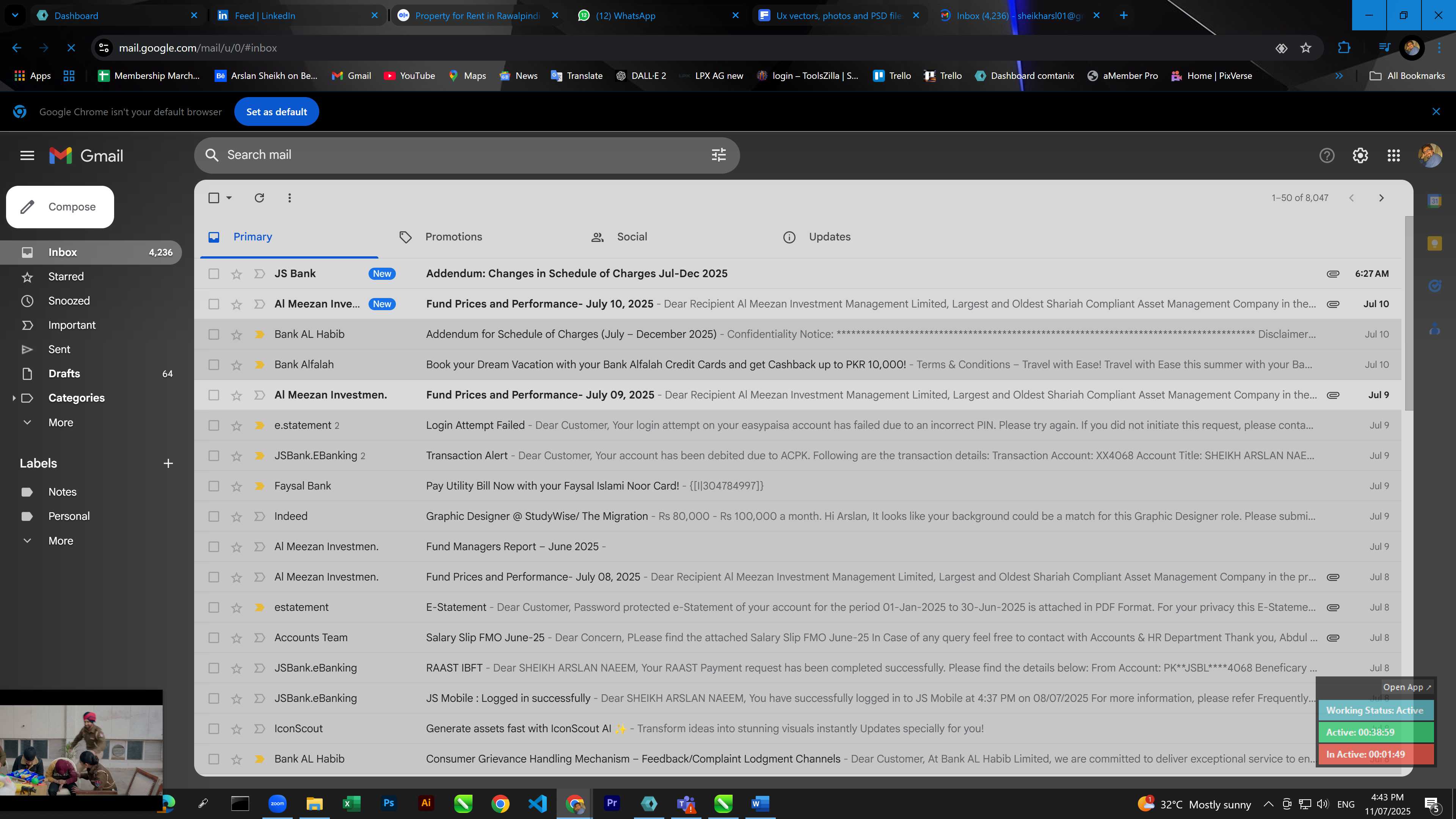Open the select dropdown arrow beside select-all checkbox
This screenshot has height=819, width=1456.
click(229, 198)
